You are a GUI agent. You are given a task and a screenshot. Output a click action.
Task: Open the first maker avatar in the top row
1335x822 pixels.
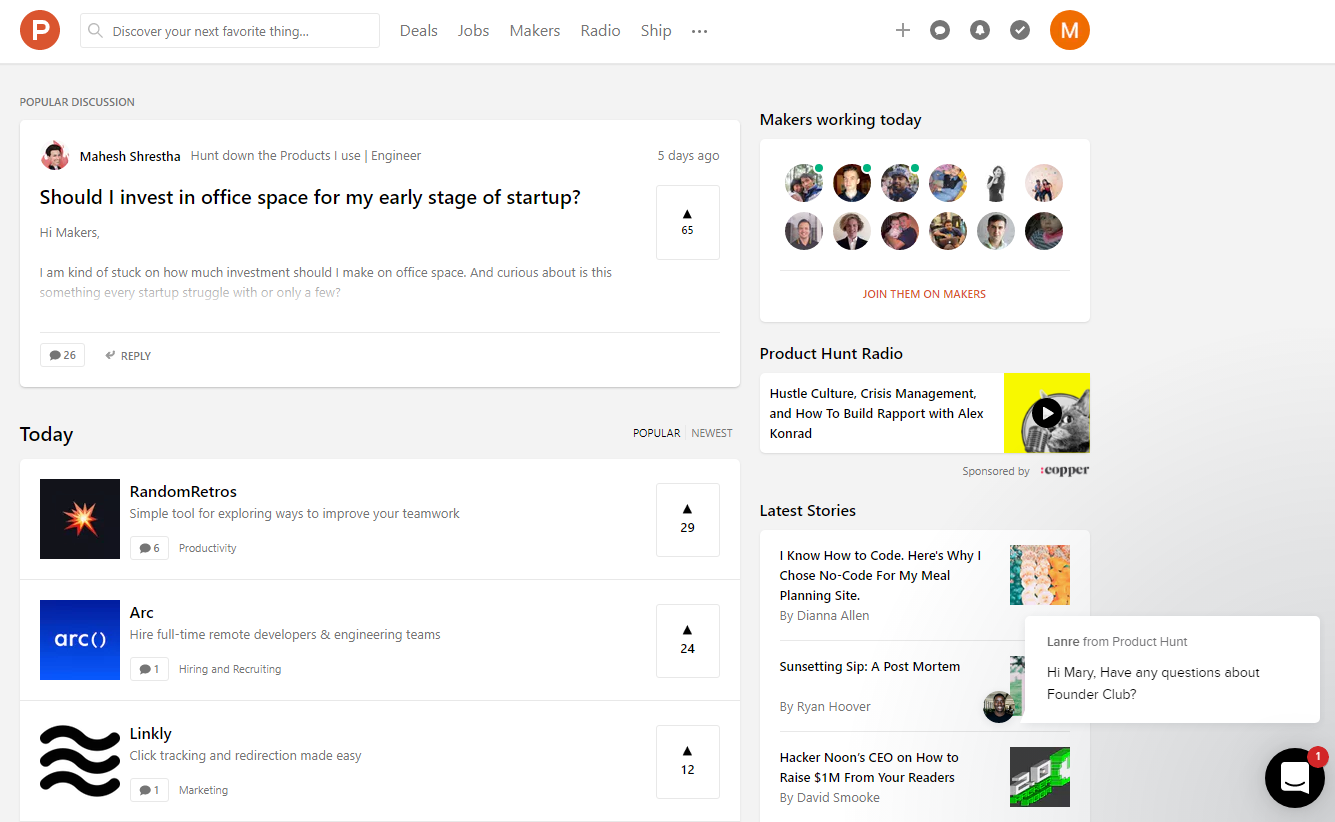coord(804,183)
